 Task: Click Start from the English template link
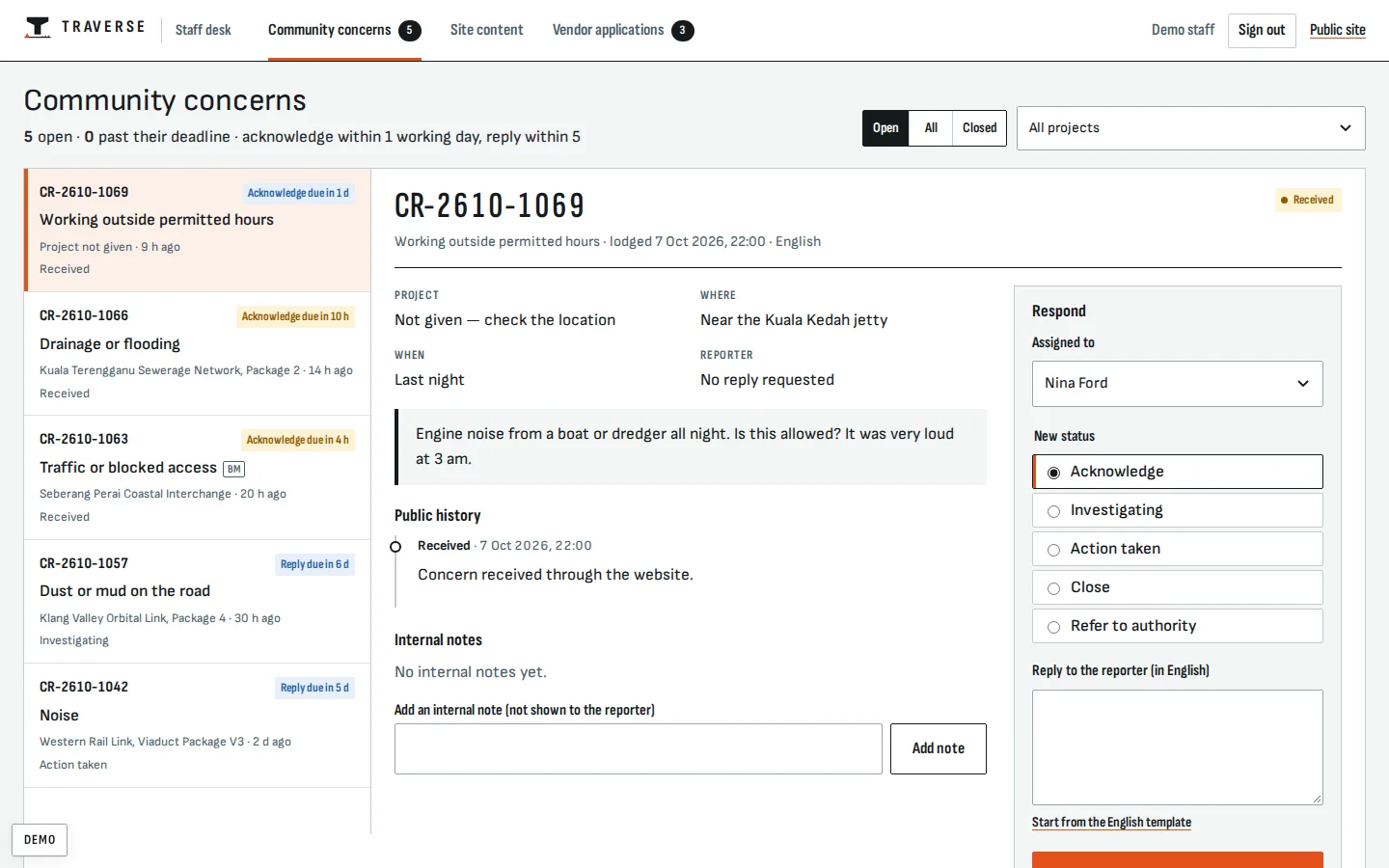pos(1111,823)
